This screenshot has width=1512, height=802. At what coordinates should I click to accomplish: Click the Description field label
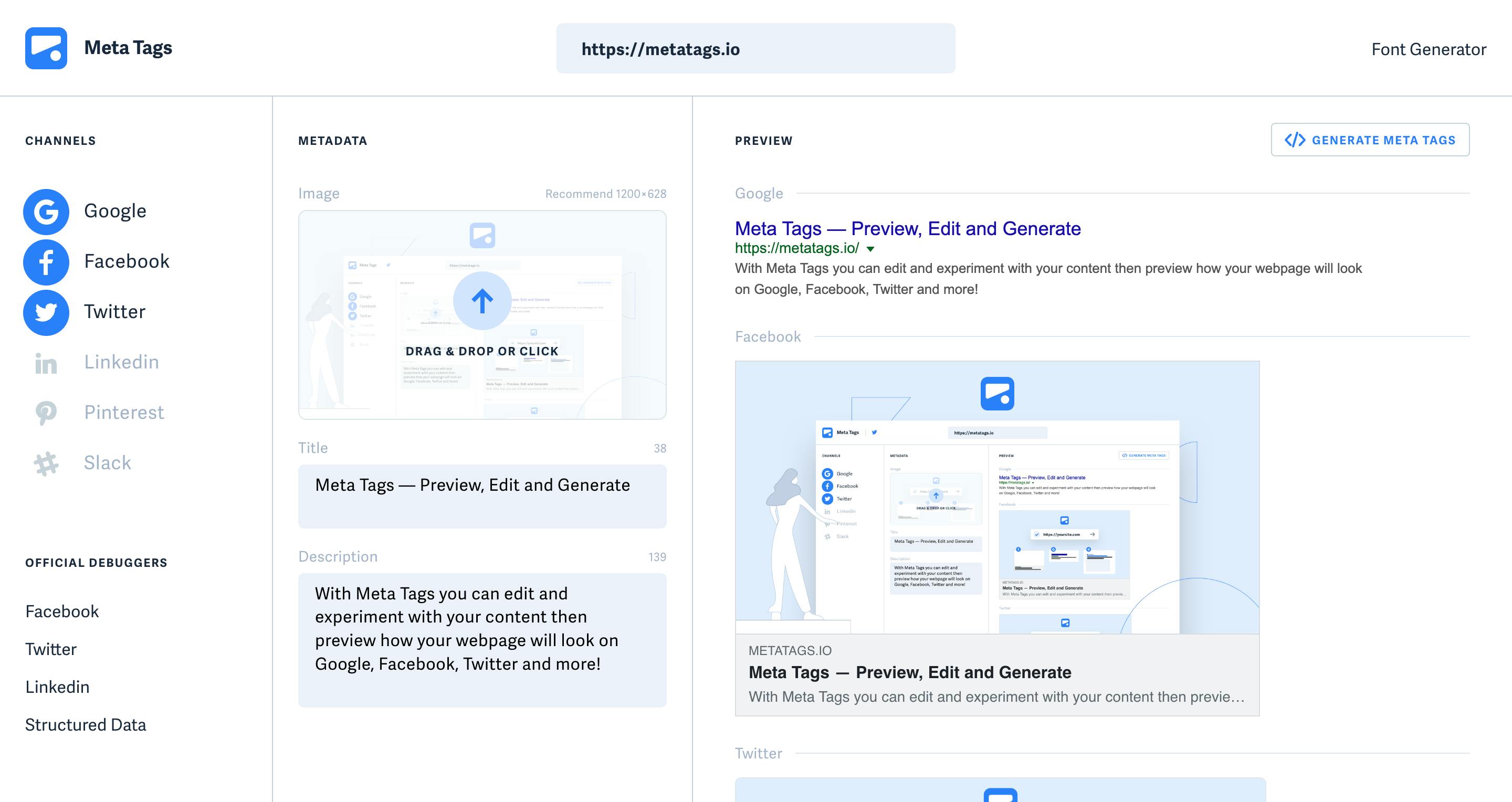pyautogui.click(x=338, y=557)
